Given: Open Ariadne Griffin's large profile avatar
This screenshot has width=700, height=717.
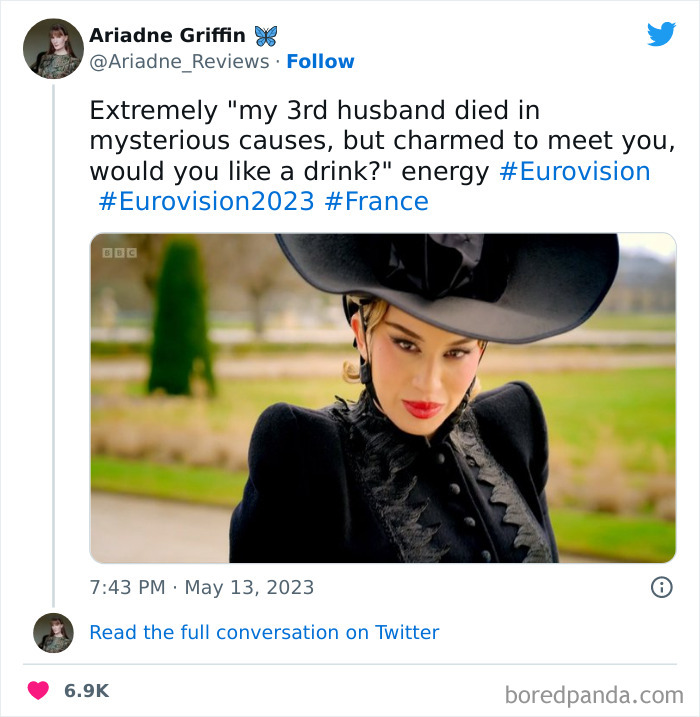Looking at the screenshot, I should (x=54, y=48).
